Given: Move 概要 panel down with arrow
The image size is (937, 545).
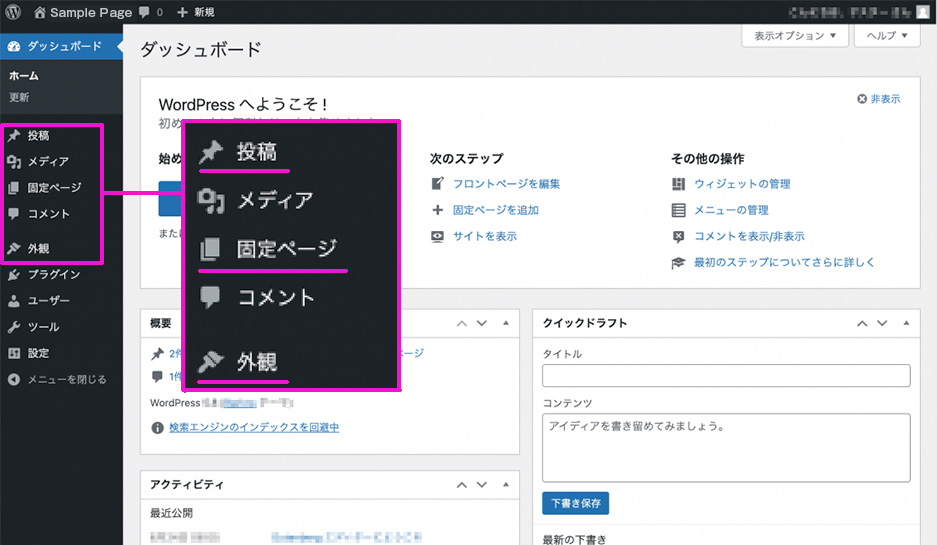Looking at the screenshot, I should tap(481, 323).
